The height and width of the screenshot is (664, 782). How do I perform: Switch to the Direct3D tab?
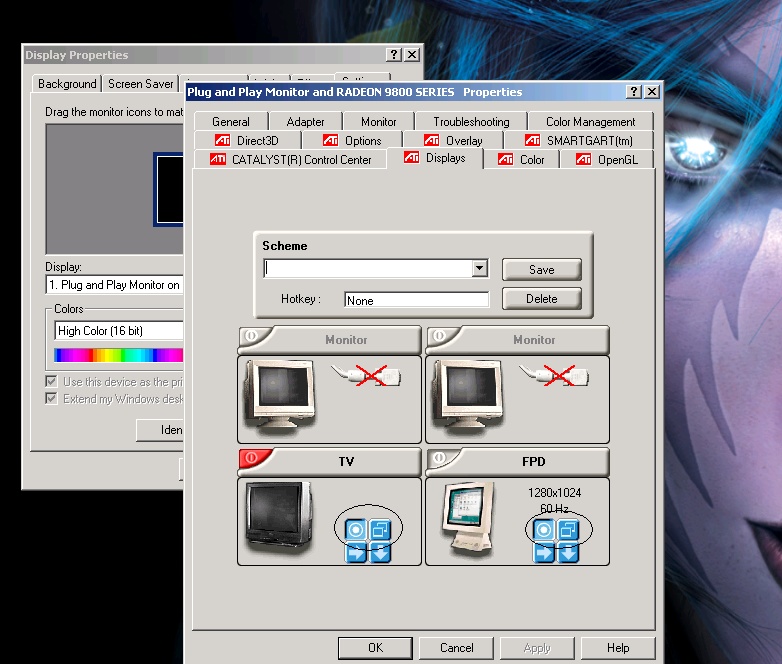click(247, 141)
